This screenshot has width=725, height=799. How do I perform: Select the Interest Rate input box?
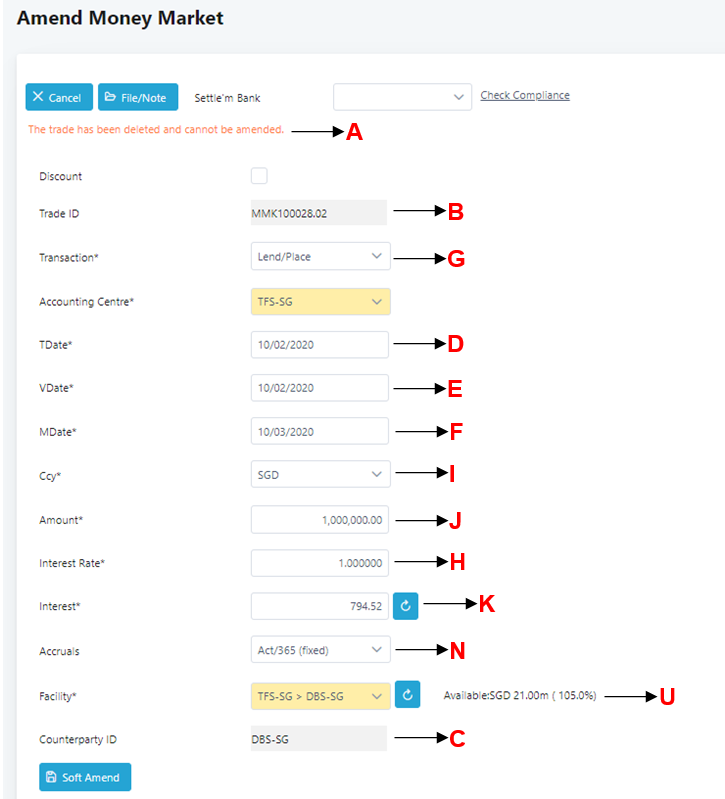319,563
